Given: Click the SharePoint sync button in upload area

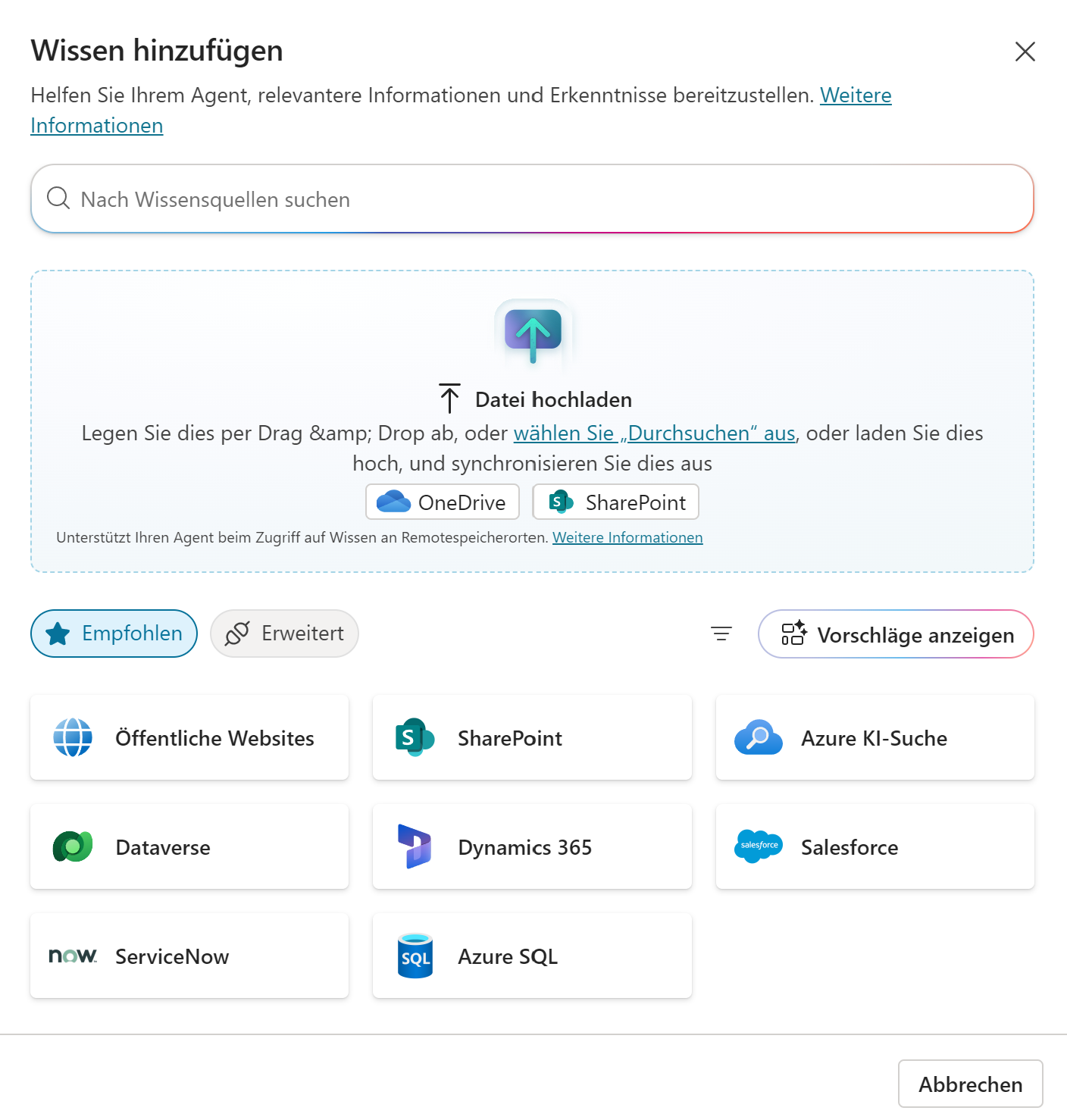Looking at the screenshot, I should (x=615, y=502).
